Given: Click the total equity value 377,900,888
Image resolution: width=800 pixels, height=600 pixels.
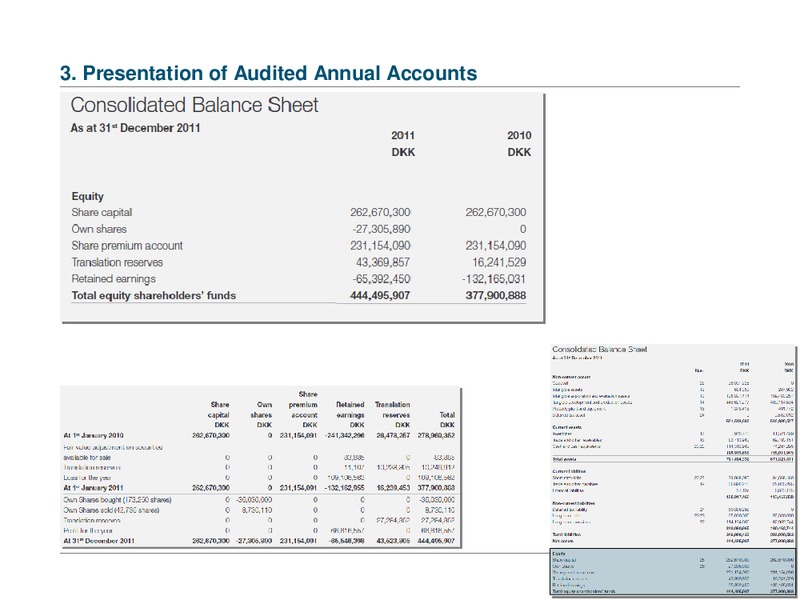Looking at the screenshot, I should (495, 295).
